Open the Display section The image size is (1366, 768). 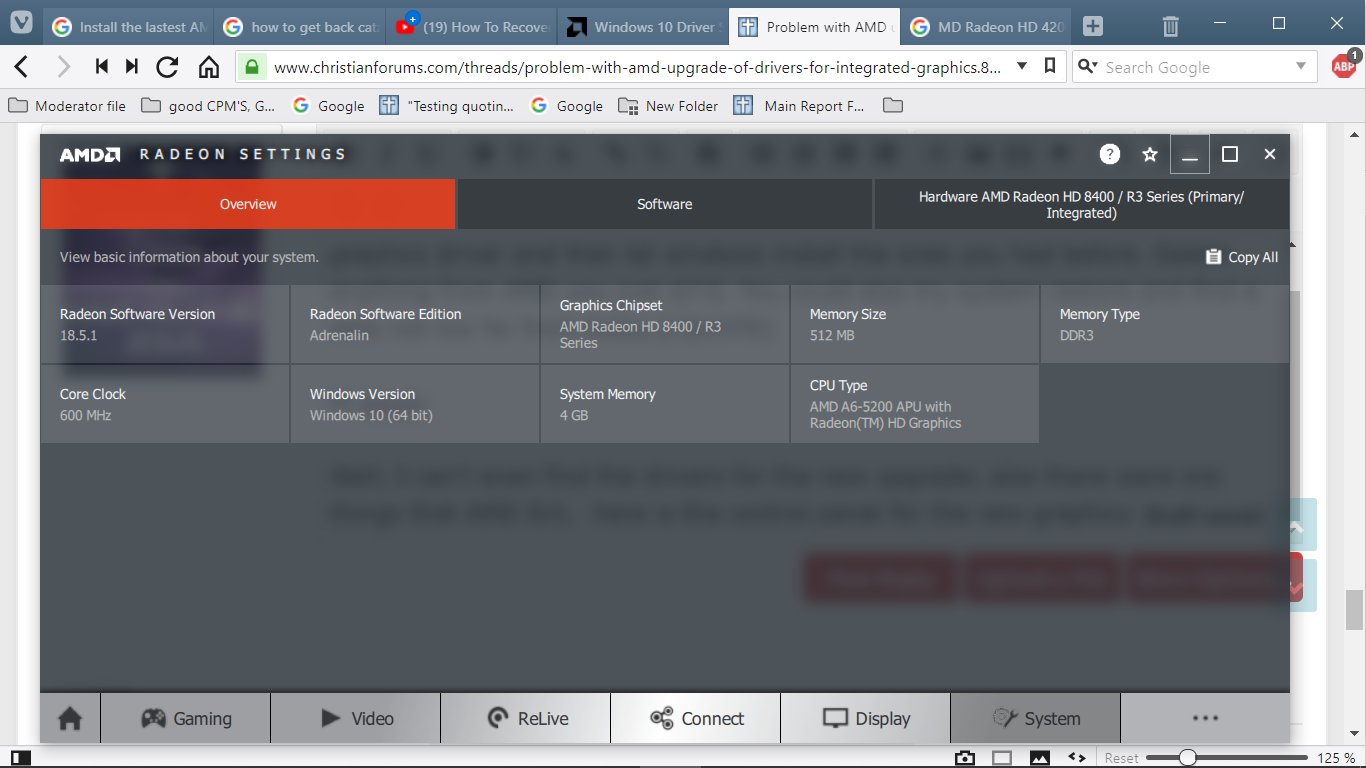tap(866, 718)
